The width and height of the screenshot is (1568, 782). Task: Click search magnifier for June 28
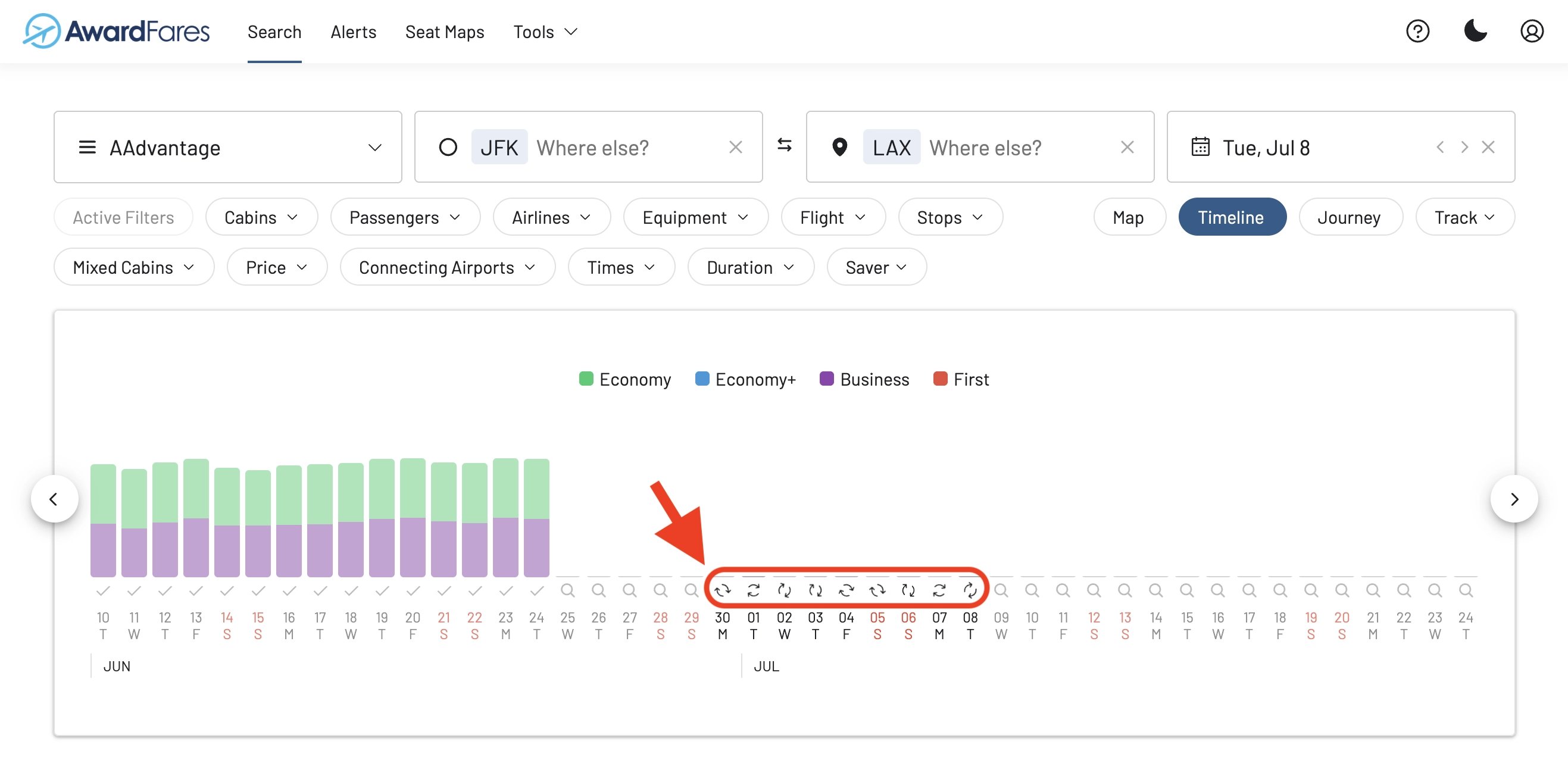[x=660, y=590]
